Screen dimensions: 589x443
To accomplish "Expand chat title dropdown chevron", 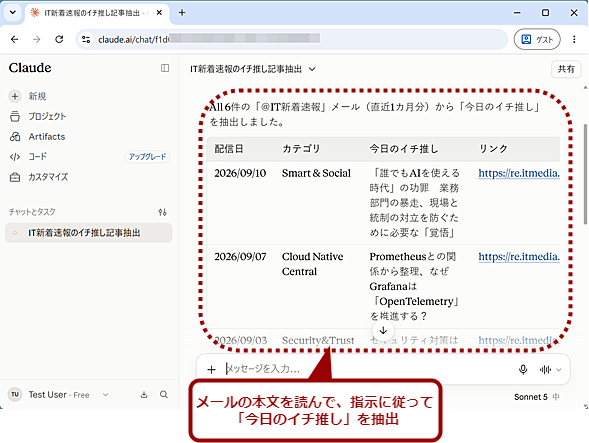I will click(312, 69).
